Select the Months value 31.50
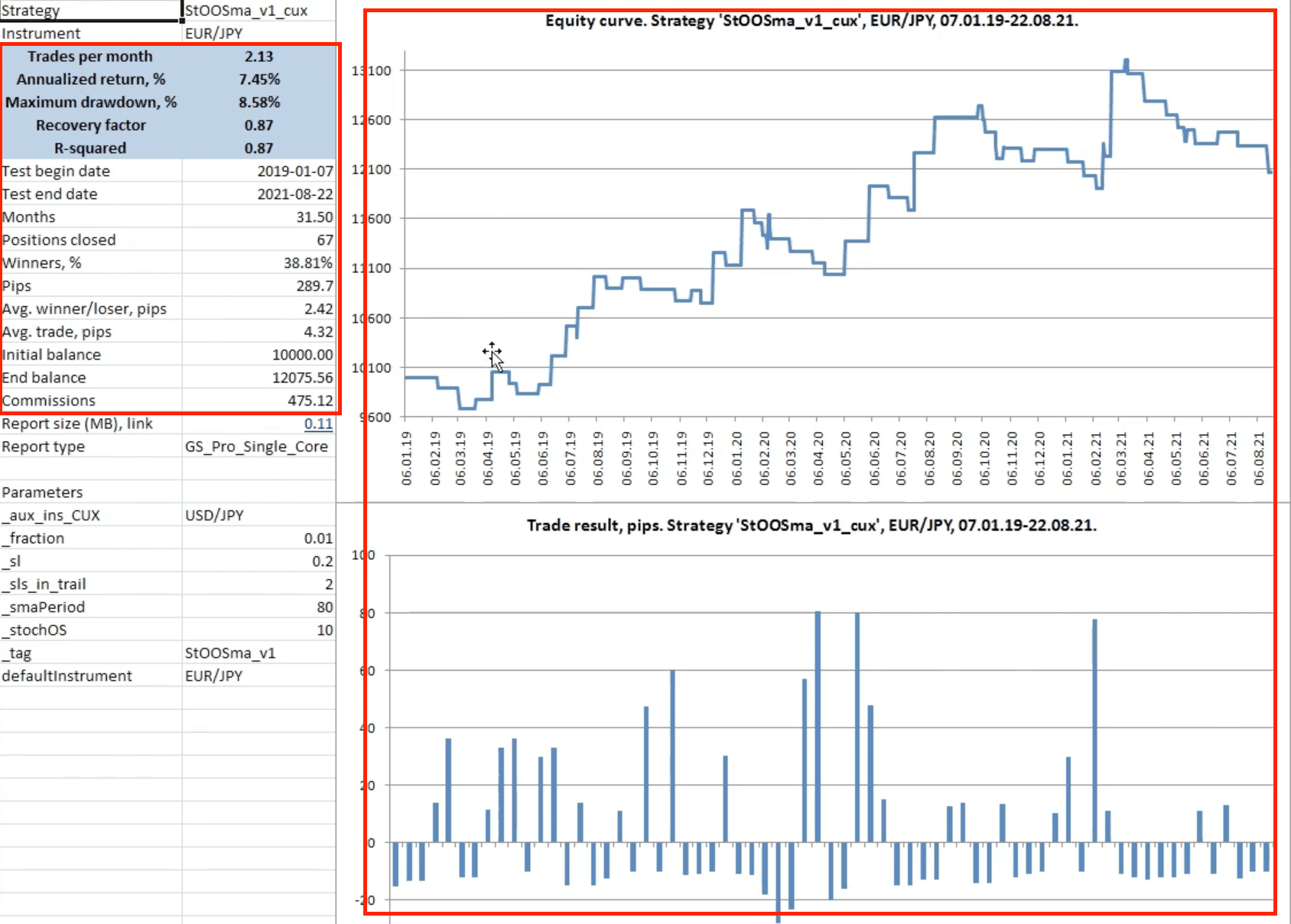 coord(314,217)
